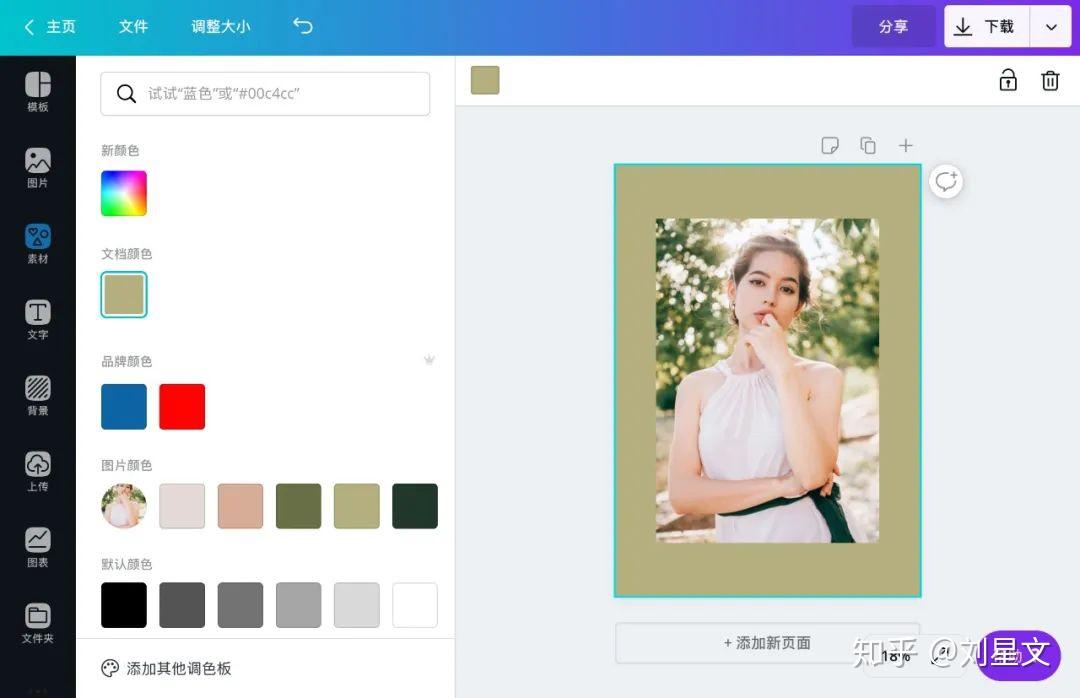Screen dimensions: 1080x698
Task: Select the olive 文档颜色 document color swatch
Action: (123, 294)
